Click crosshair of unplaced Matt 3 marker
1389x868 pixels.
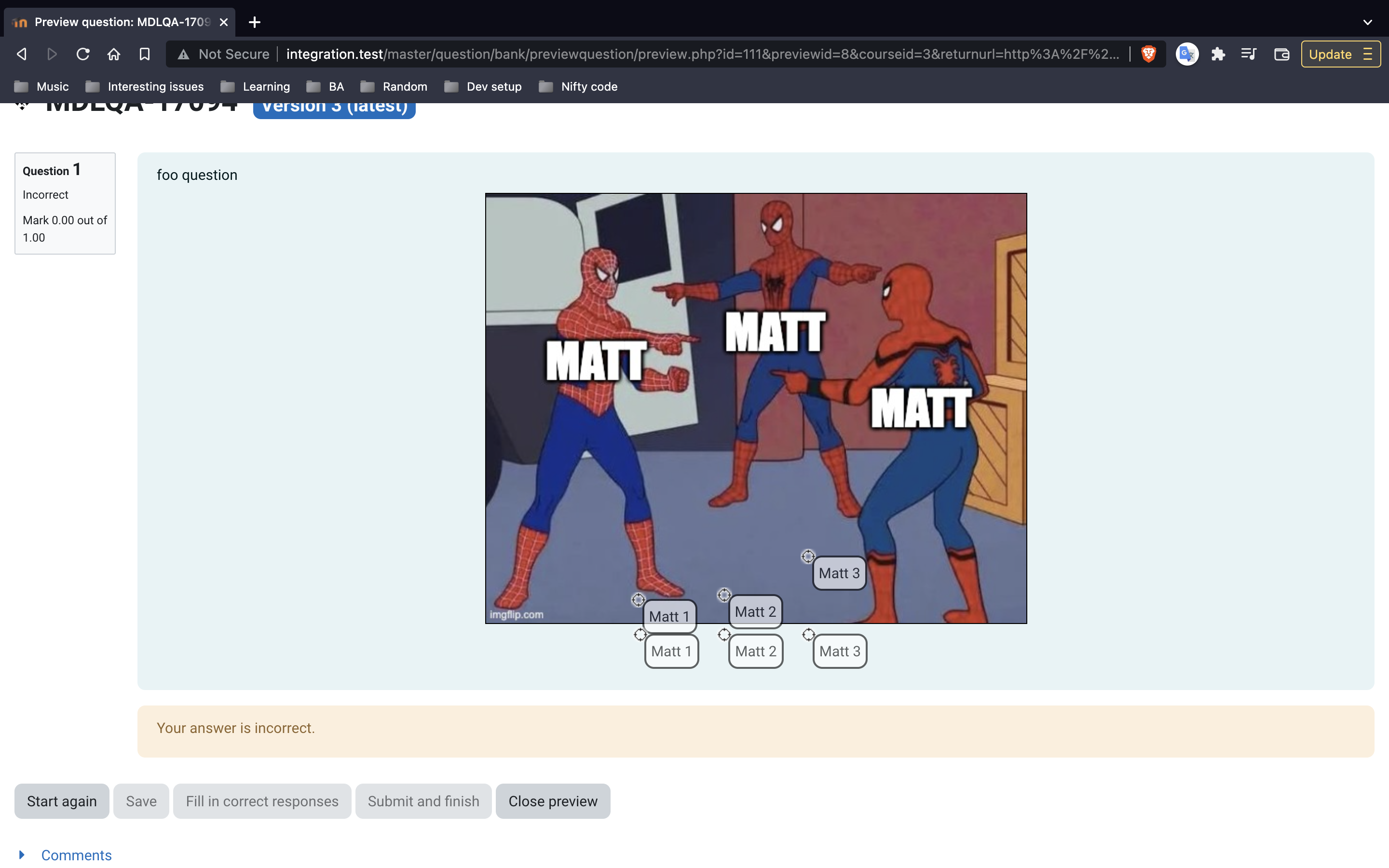(x=809, y=634)
